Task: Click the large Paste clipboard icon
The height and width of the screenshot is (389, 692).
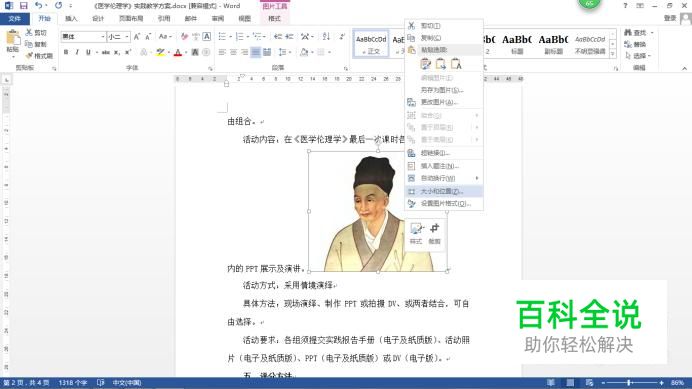Action: (12, 38)
